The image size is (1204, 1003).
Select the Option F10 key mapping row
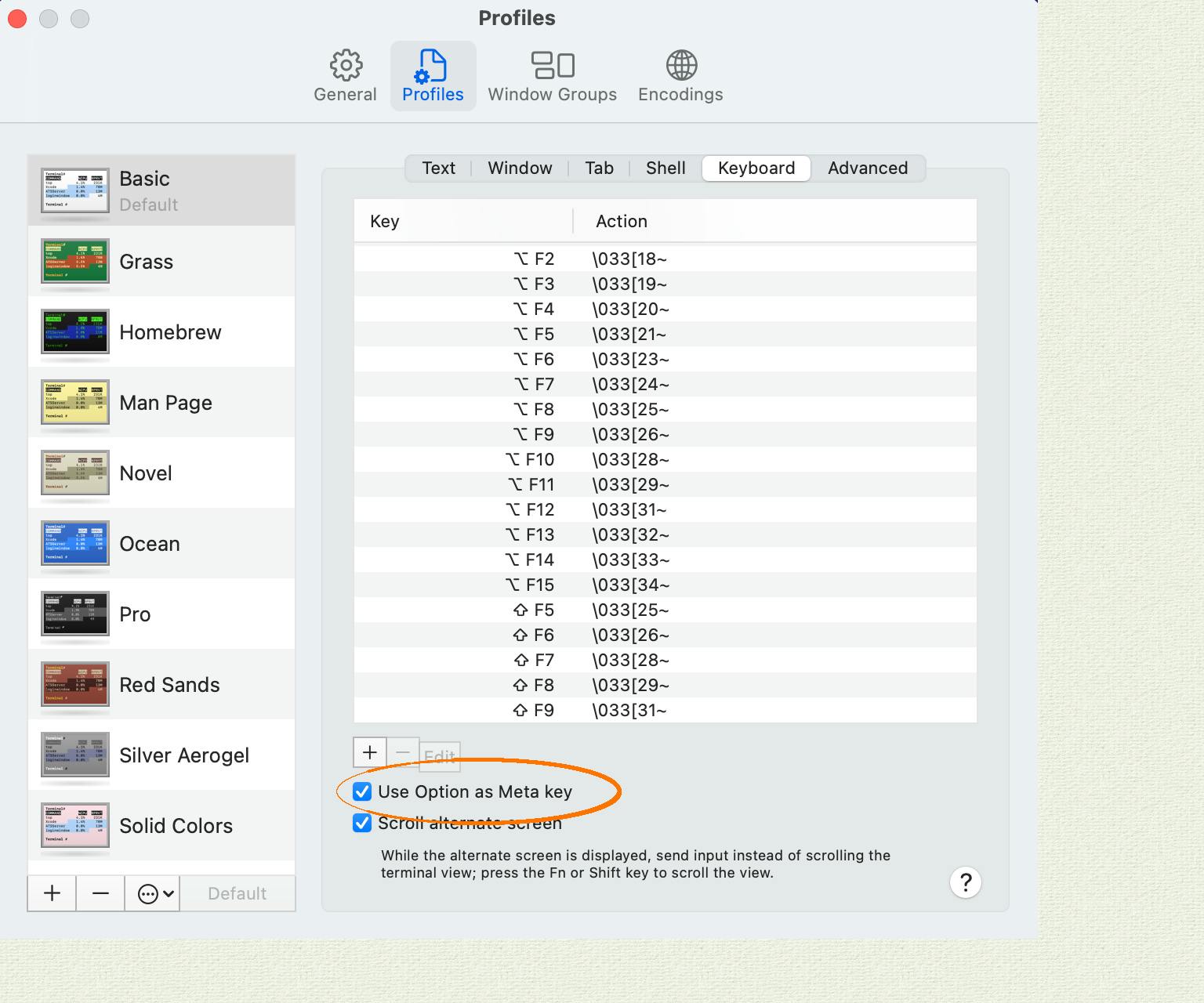pyautogui.click(x=665, y=459)
